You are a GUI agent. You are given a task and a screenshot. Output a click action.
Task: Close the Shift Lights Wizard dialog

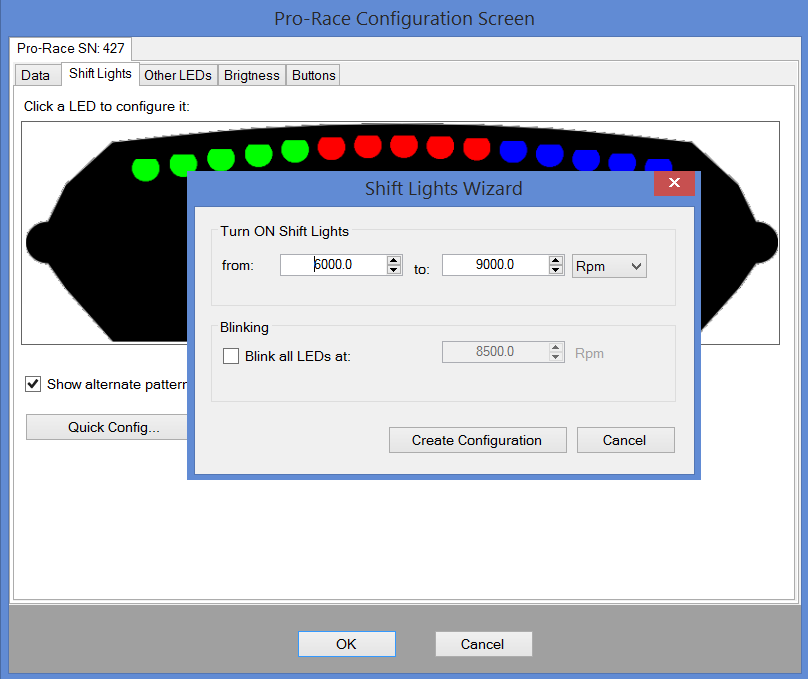click(674, 184)
